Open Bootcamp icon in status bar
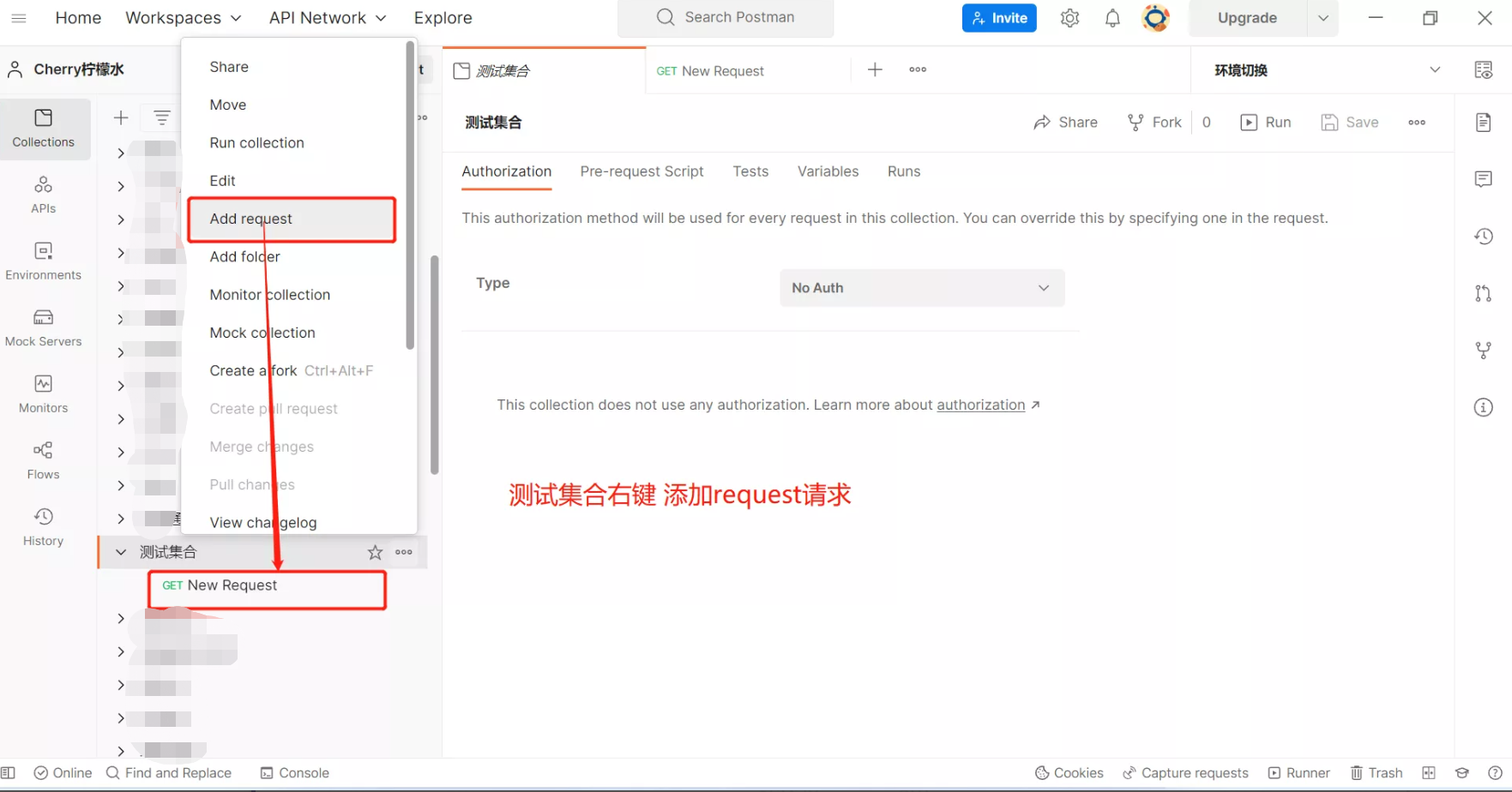 click(x=1462, y=773)
